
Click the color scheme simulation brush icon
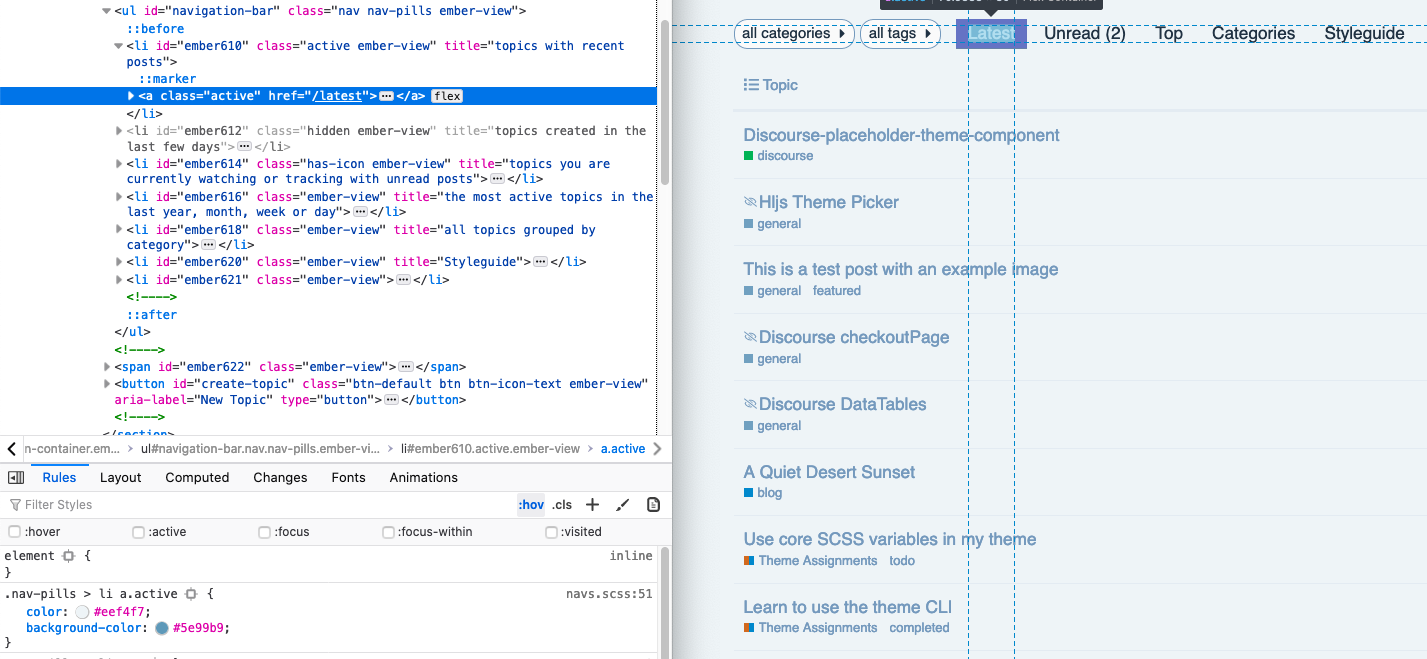pyautogui.click(x=622, y=505)
